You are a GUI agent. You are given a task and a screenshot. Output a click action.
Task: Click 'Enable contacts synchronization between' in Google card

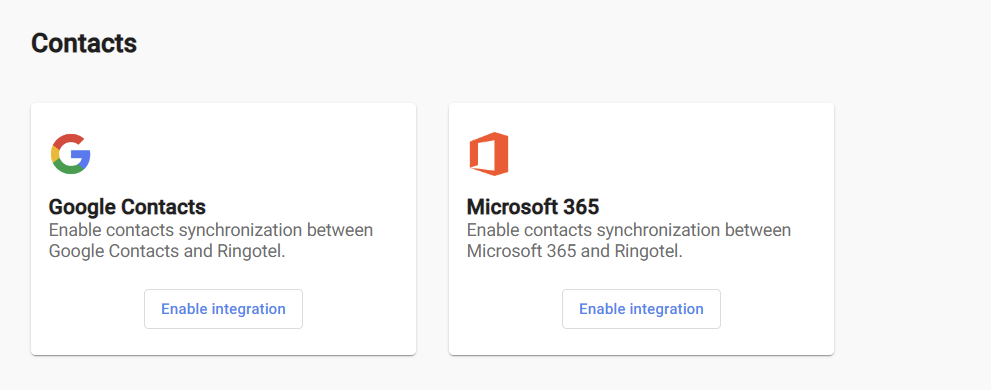(x=211, y=229)
